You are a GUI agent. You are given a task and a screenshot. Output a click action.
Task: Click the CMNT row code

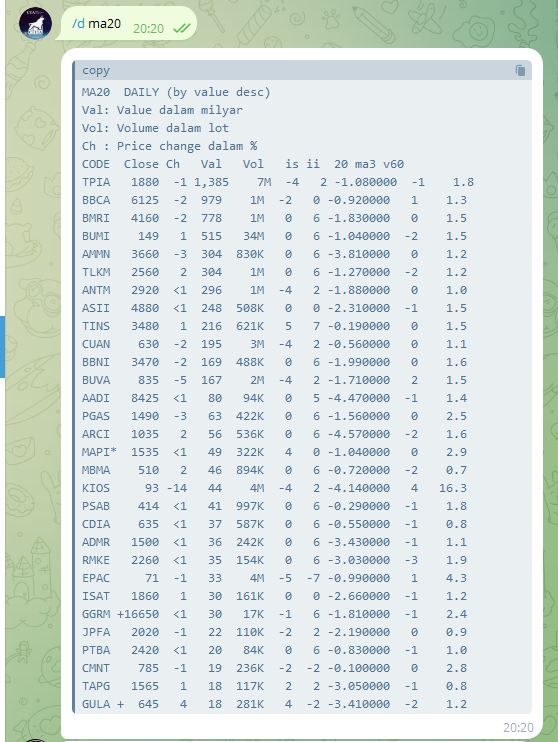tap(96, 667)
